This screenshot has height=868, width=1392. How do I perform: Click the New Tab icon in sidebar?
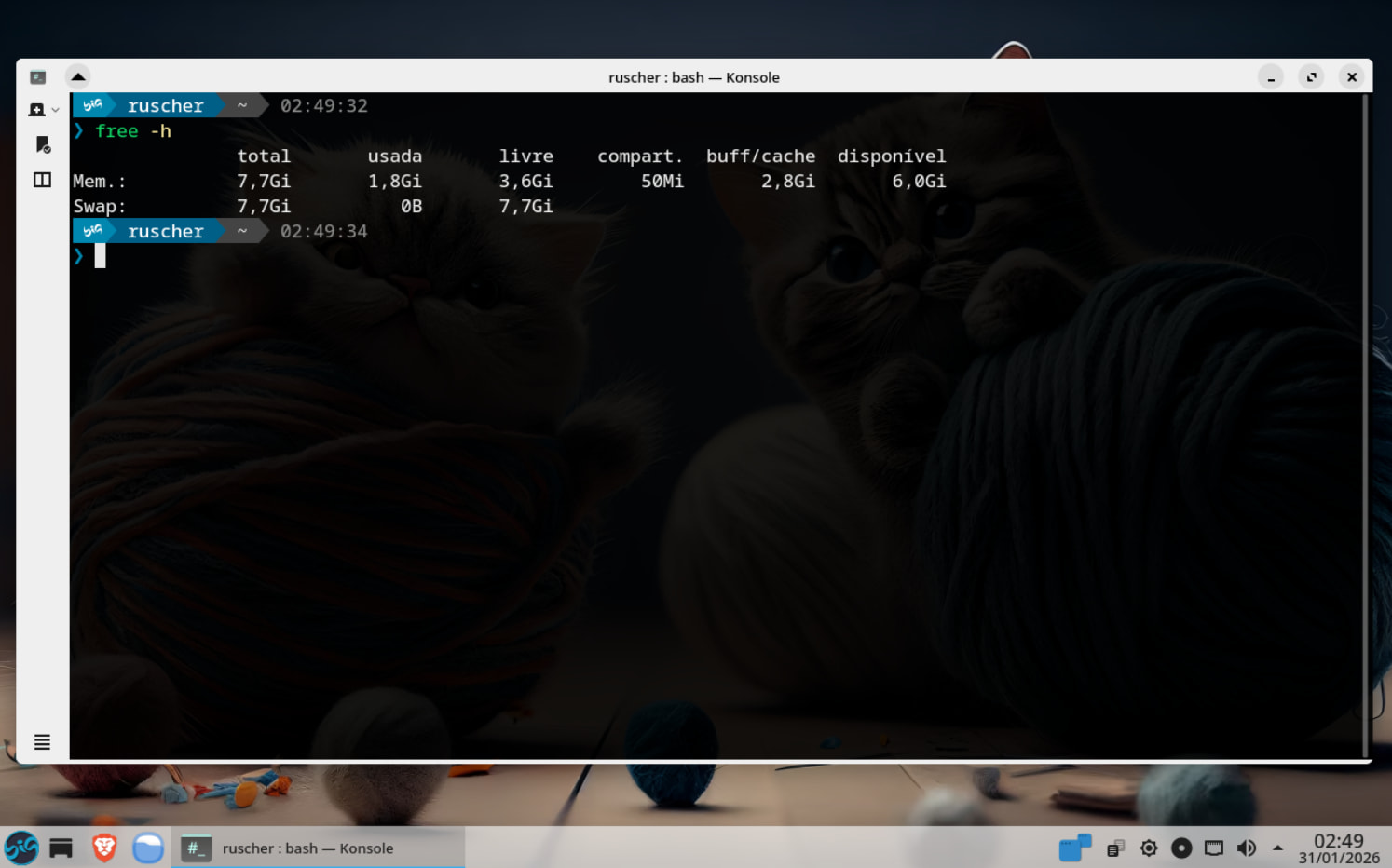[x=36, y=110]
